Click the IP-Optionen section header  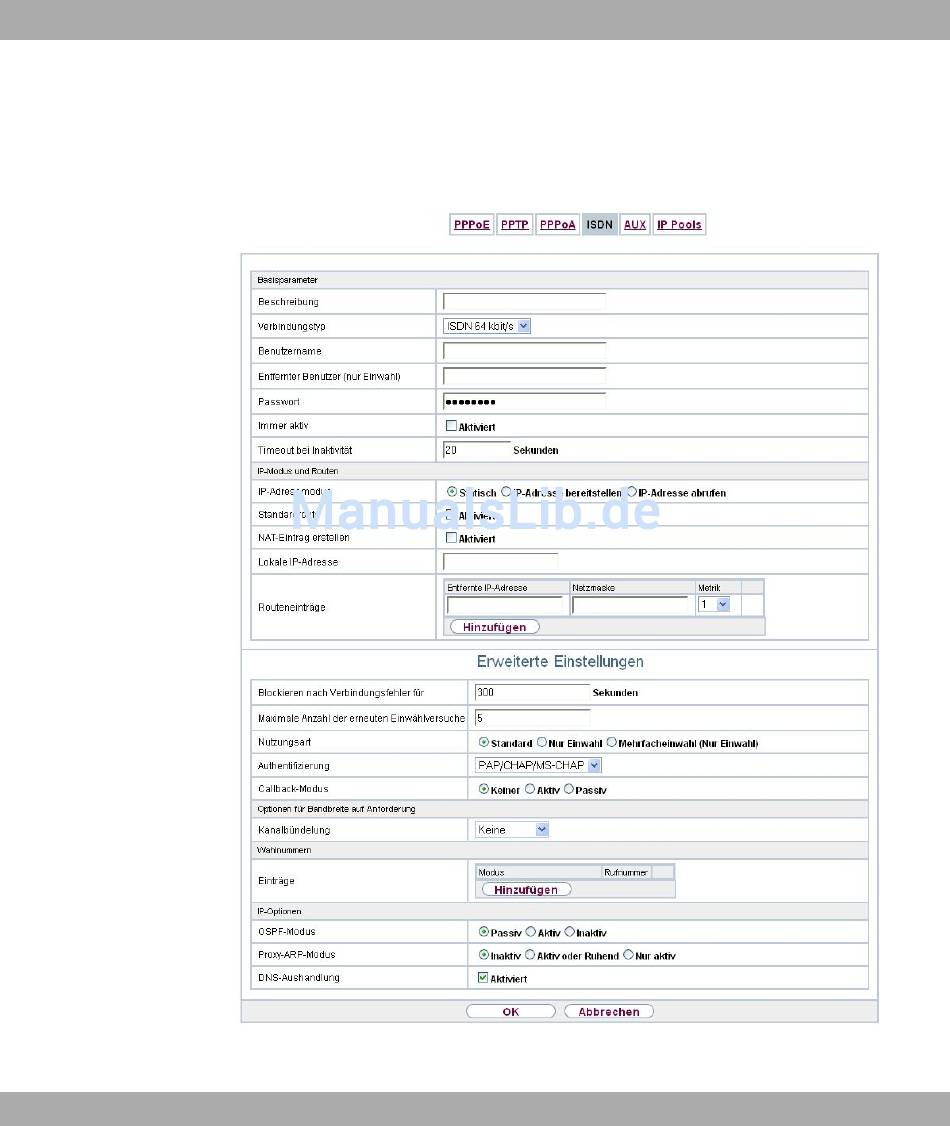[x=559, y=911]
